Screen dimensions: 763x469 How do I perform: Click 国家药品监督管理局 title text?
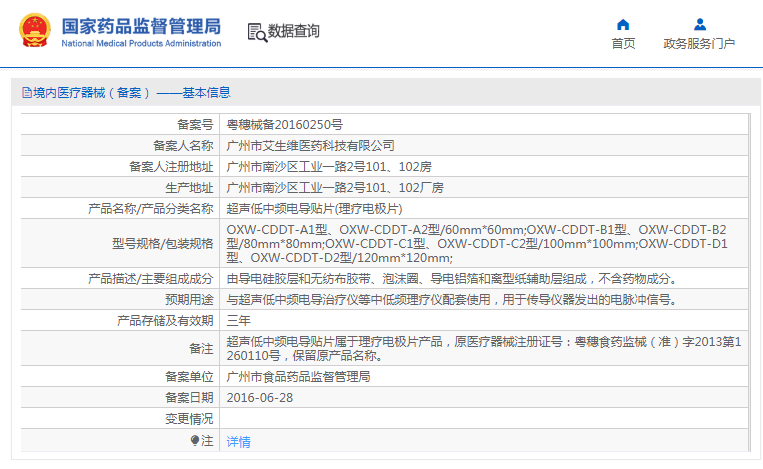141,26
